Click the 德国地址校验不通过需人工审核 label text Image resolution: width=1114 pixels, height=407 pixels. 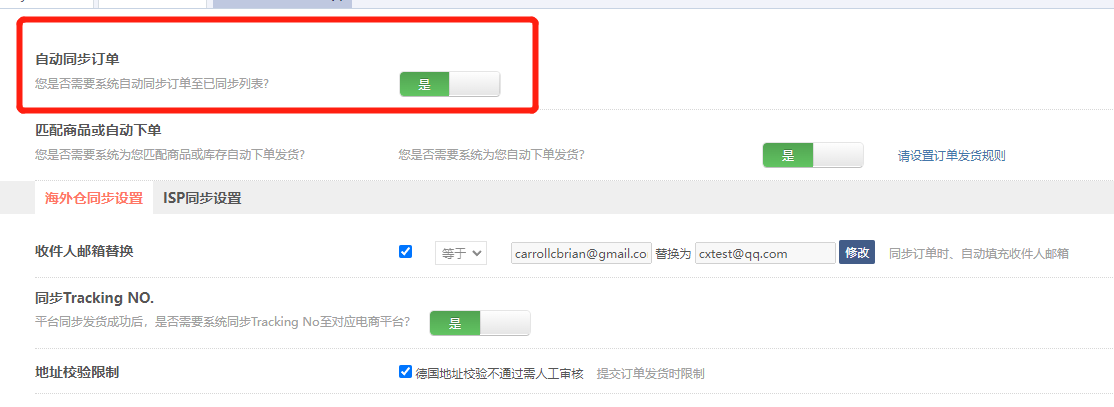[499, 374]
